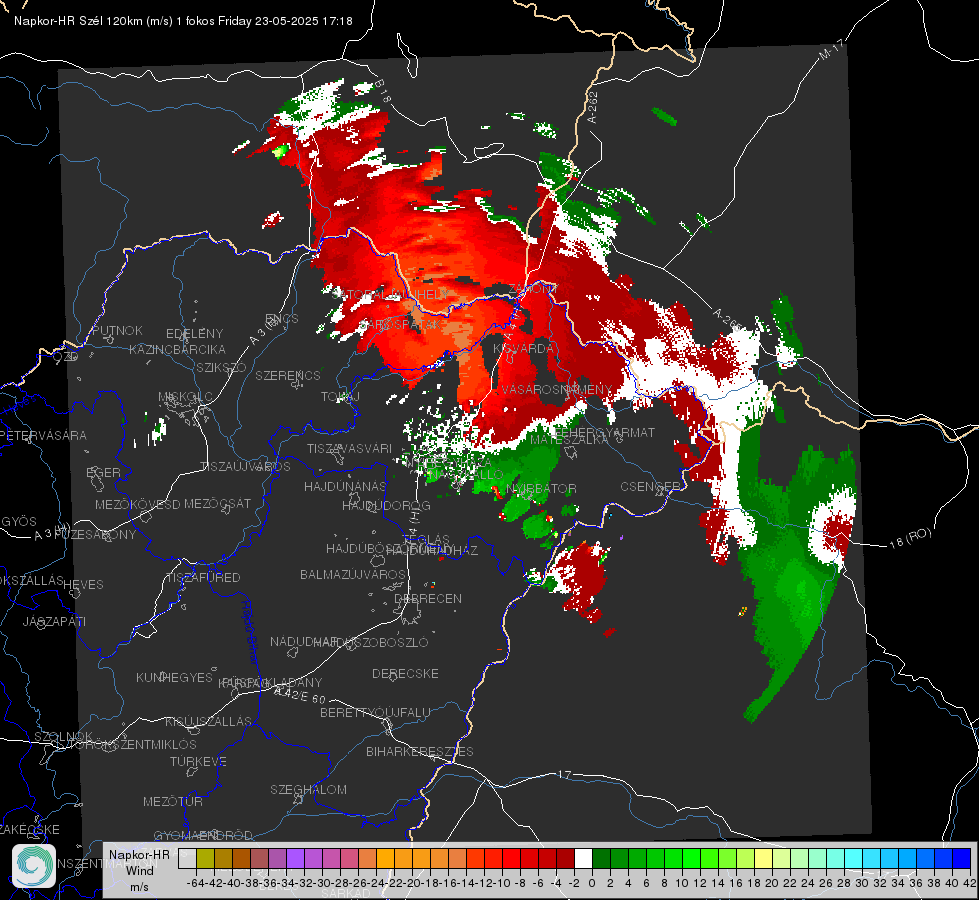
Task: Click the MÁTÉSZALKA city label
Action: (x=569, y=439)
